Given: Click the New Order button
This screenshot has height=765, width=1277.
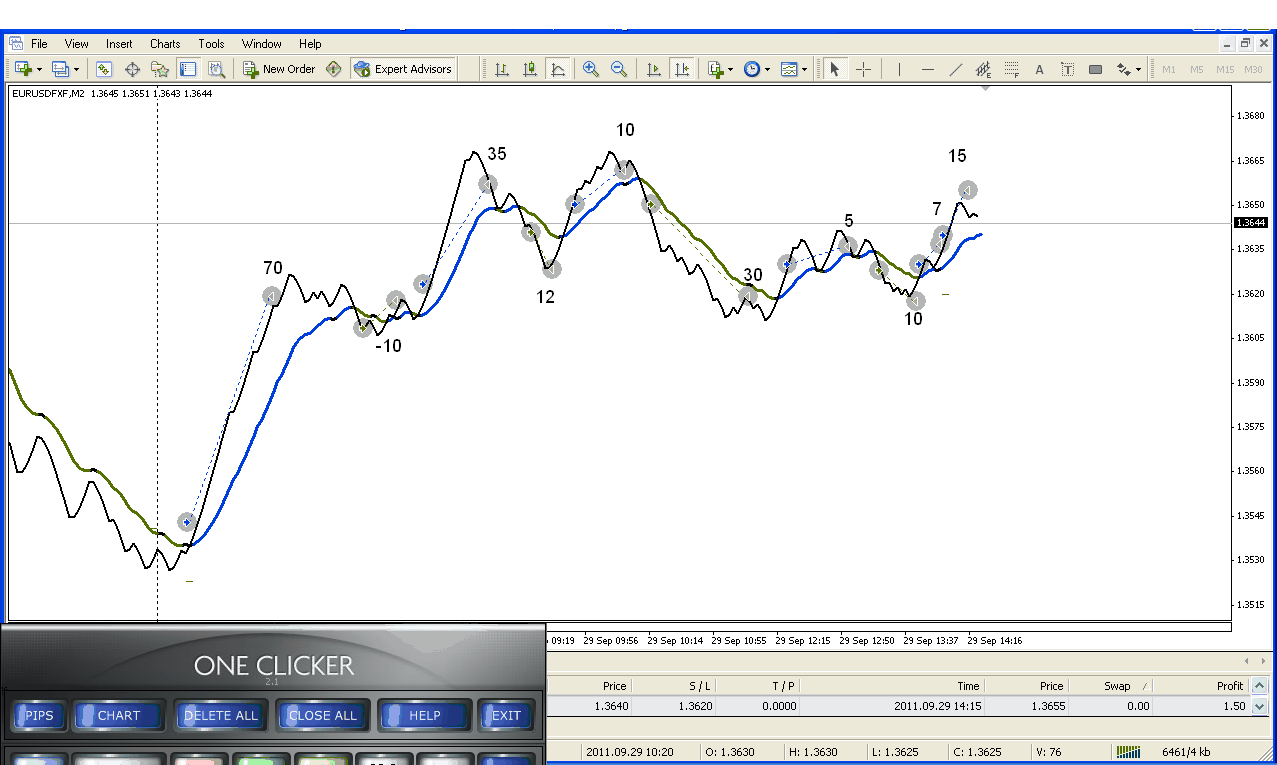Looking at the screenshot, I should click(x=279, y=69).
